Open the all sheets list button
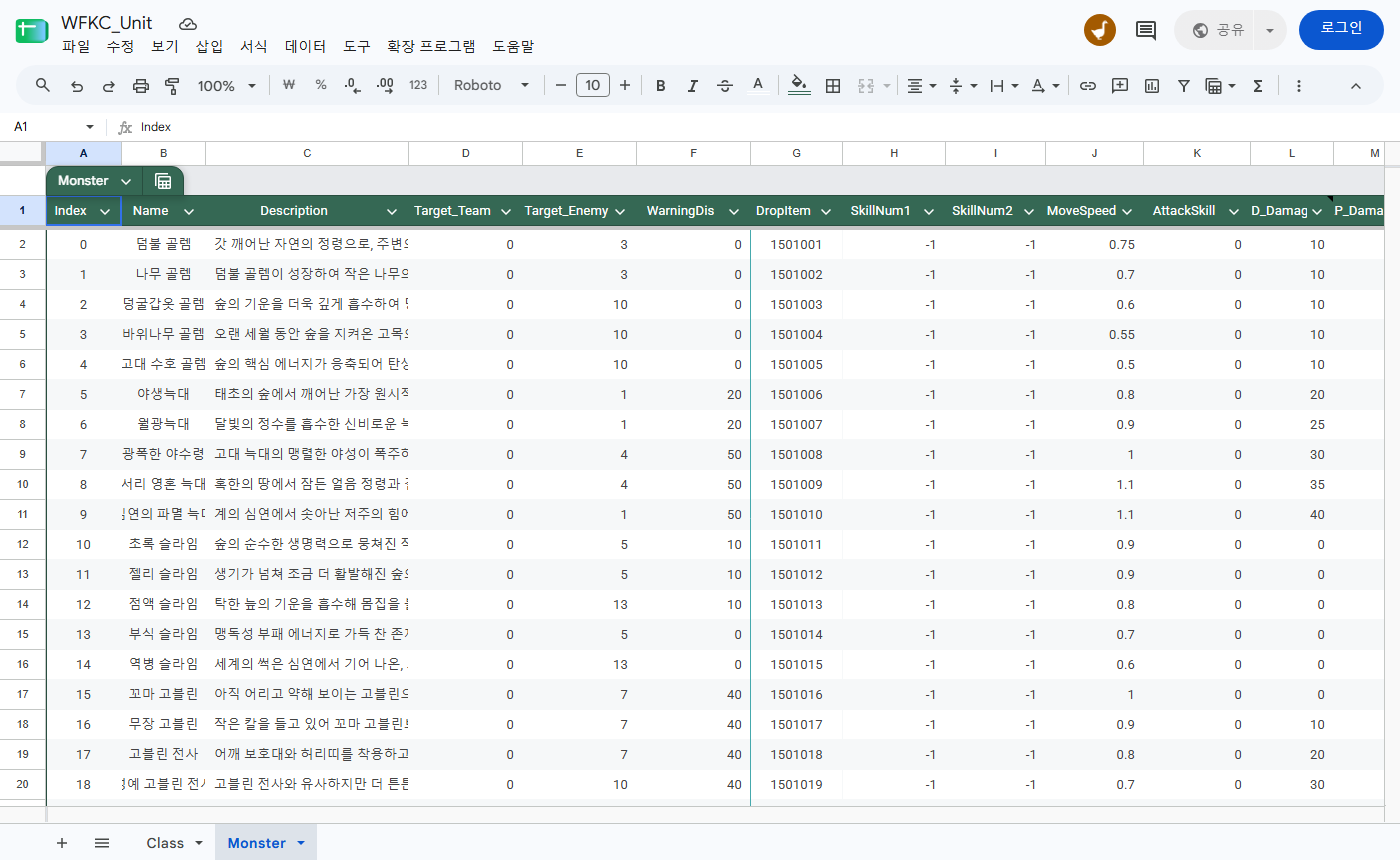1400x860 pixels. click(x=102, y=843)
